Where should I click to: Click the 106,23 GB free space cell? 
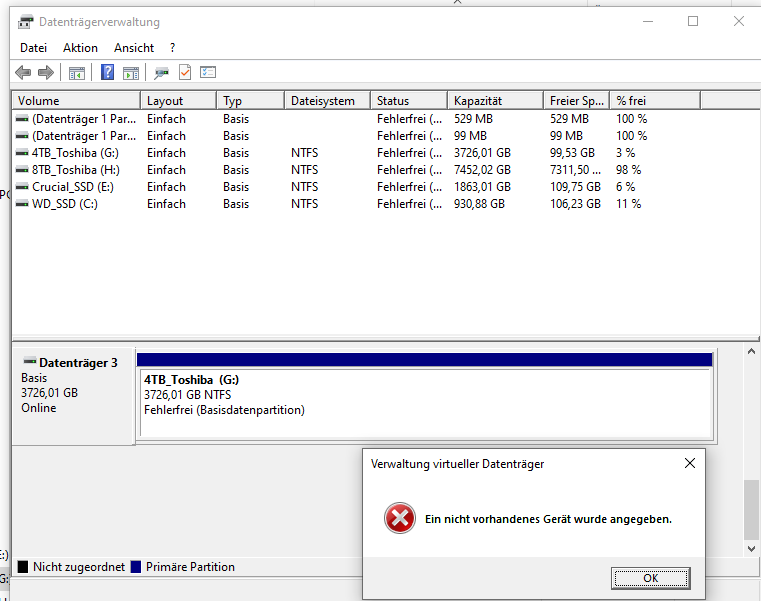(575, 204)
